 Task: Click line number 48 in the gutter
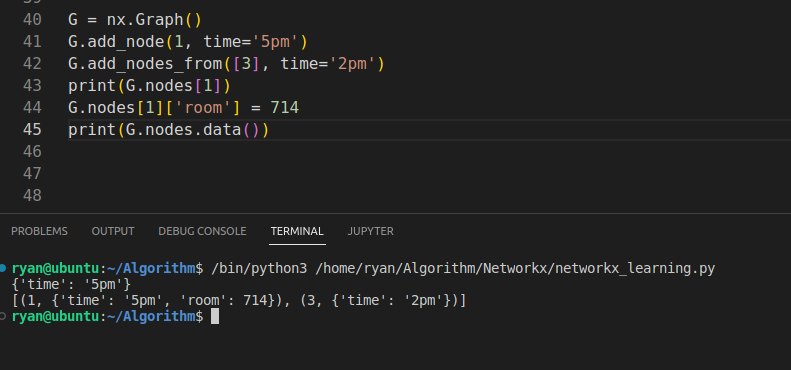(32, 195)
